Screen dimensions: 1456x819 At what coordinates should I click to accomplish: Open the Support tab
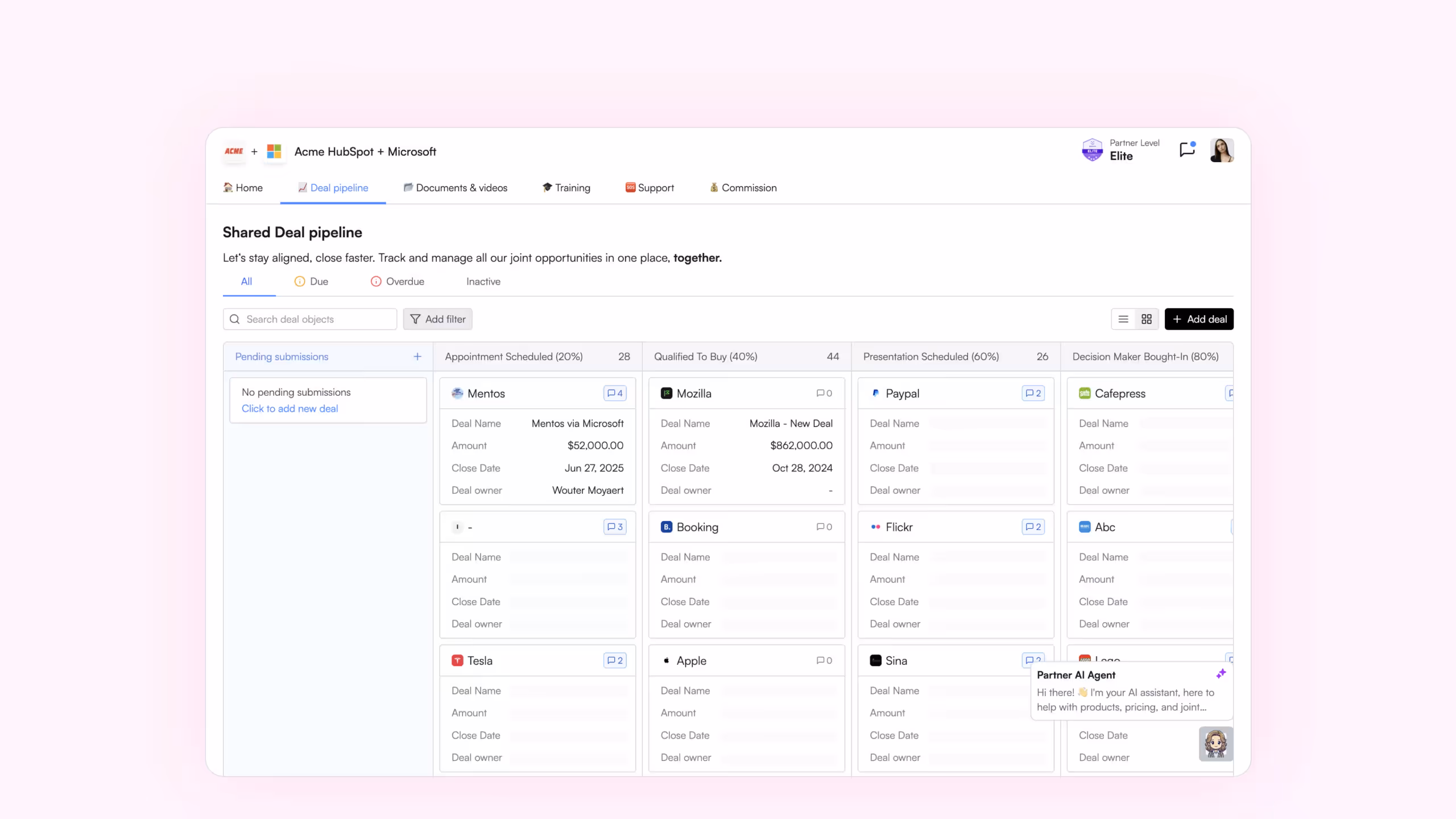[x=650, y=188]
